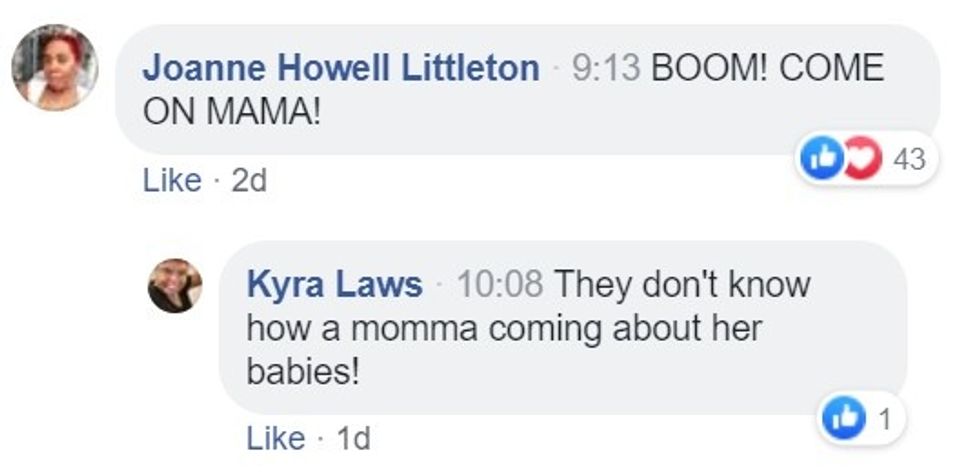
Task: Select the 'BOOM! COME' comment text
Action: 768,68
